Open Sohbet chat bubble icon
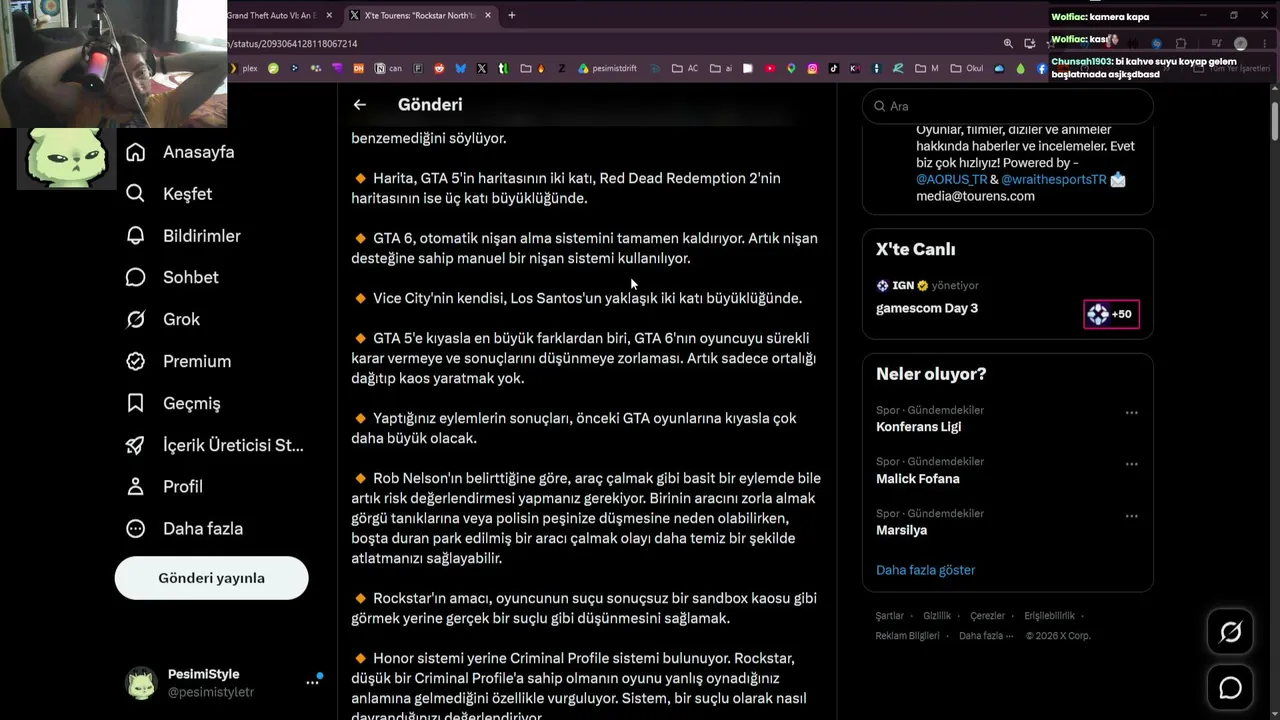The width and height of the screenshot is (1280, 720). [136, 277]
